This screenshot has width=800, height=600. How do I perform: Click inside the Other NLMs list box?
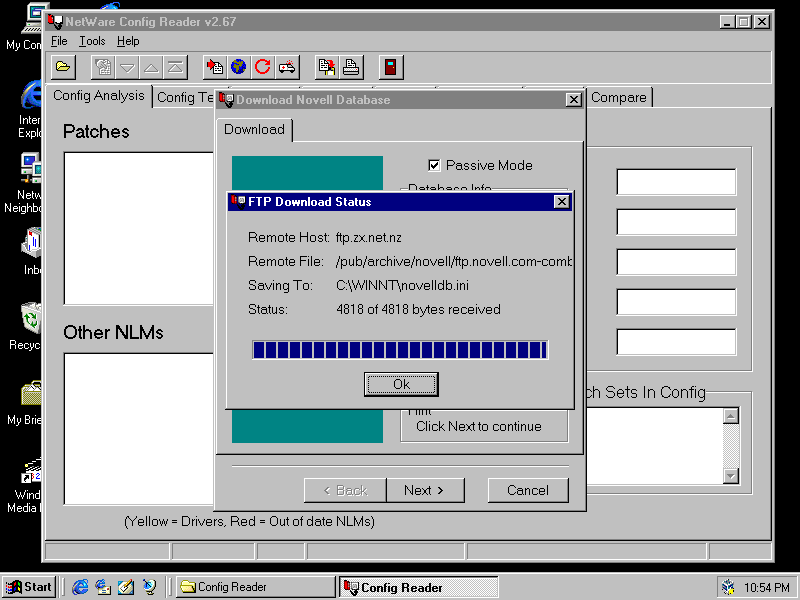pyautogui.click(x=139, y=429)
